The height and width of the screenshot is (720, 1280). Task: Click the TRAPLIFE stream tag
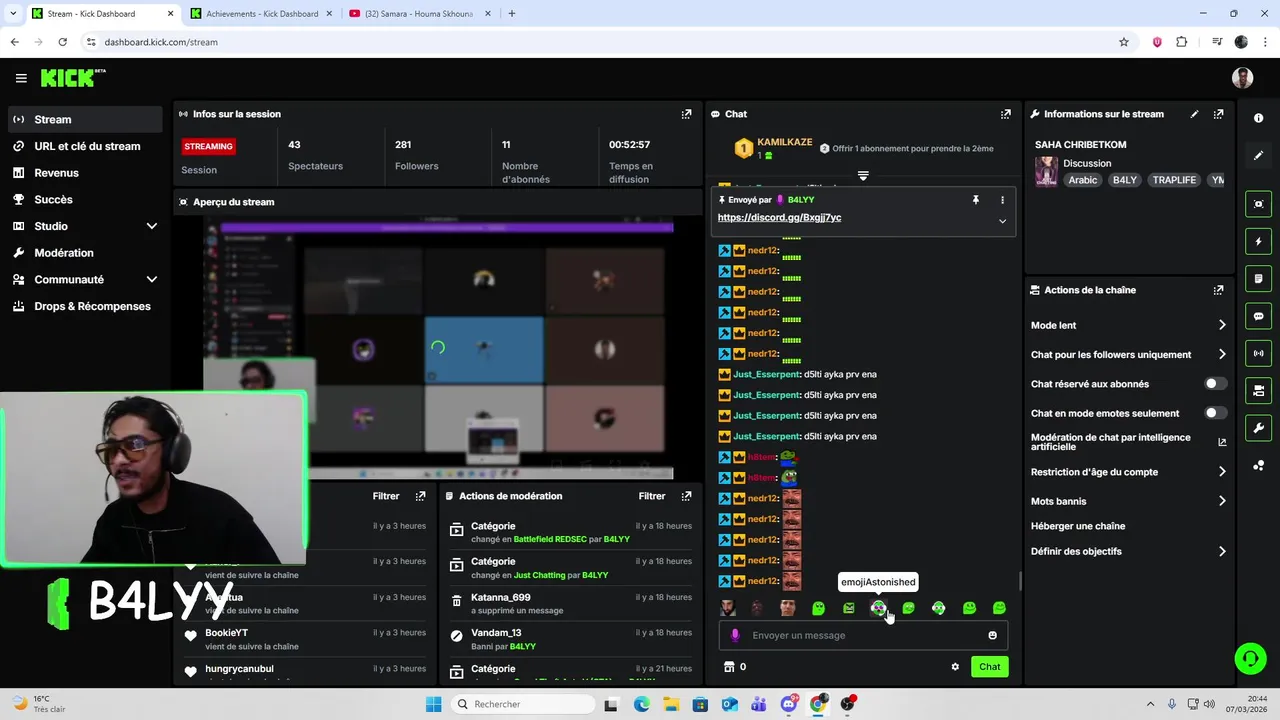(x=1174, y=180)
